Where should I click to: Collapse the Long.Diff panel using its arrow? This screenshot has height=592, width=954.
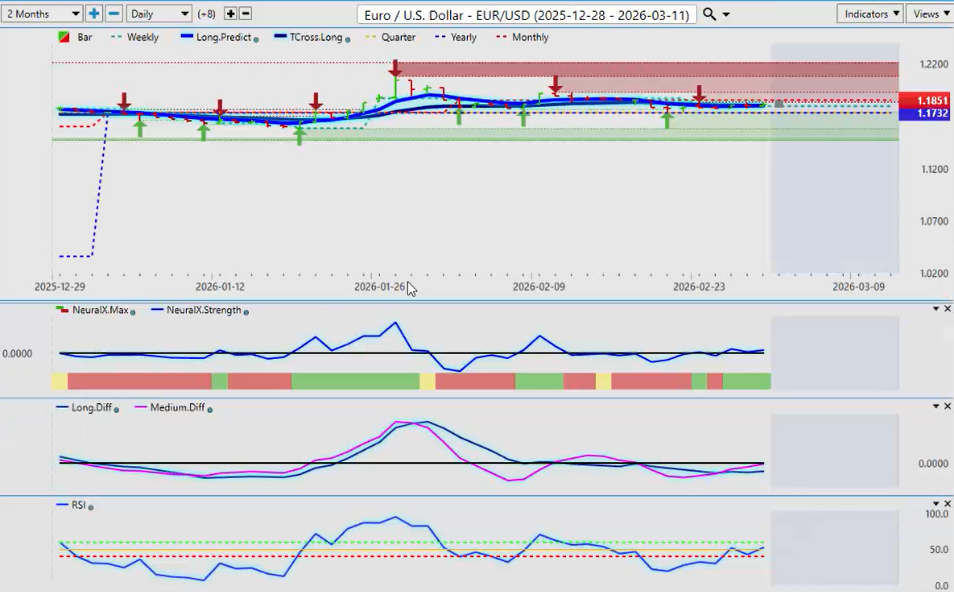[x=936, y=406]
